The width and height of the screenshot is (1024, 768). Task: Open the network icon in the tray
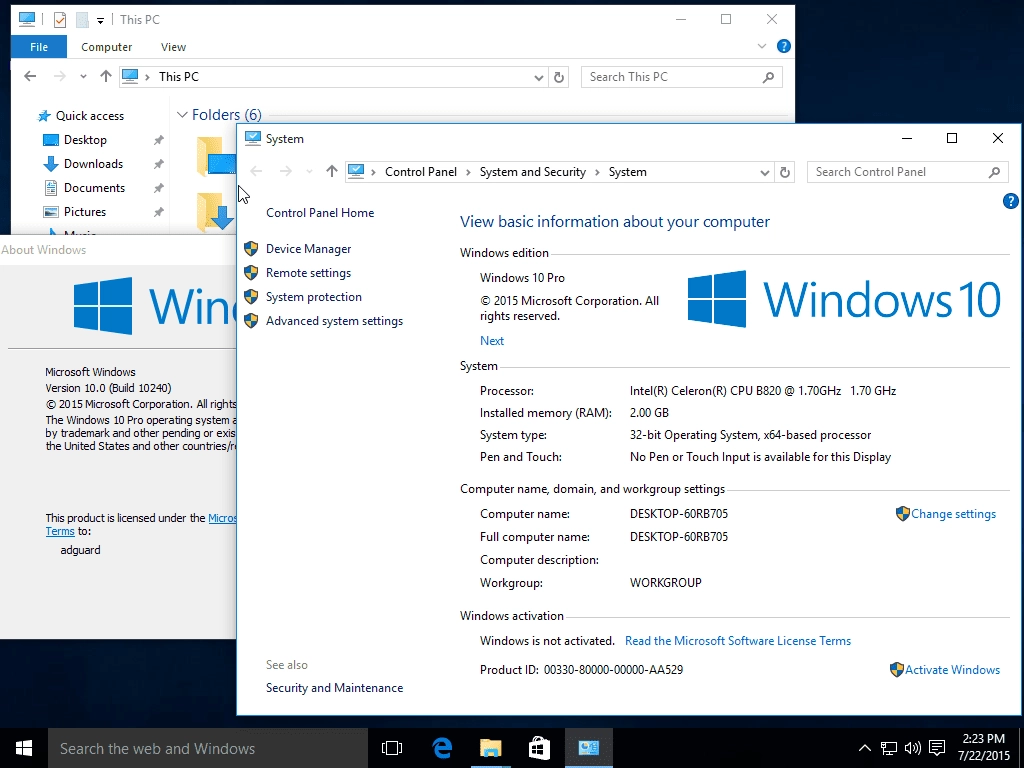(x=888, y=748)
